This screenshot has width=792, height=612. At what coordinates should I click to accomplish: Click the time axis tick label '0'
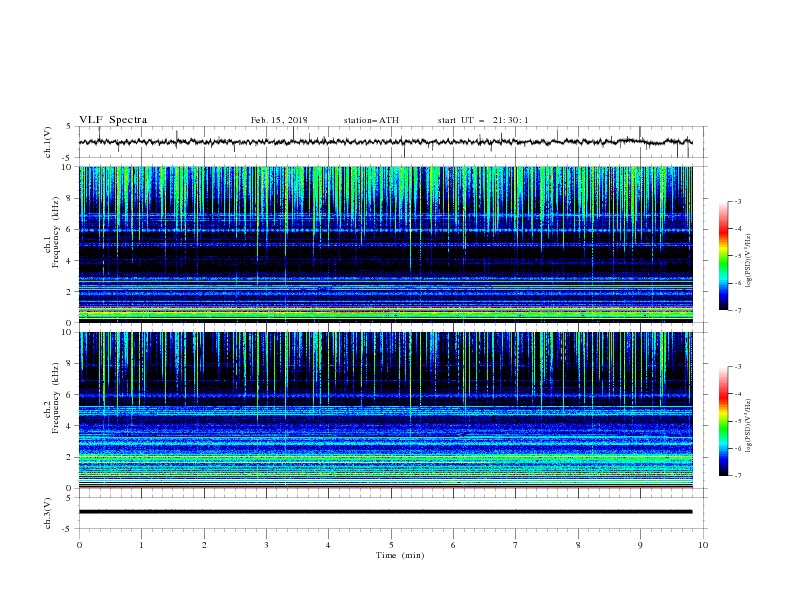point(79,545)
